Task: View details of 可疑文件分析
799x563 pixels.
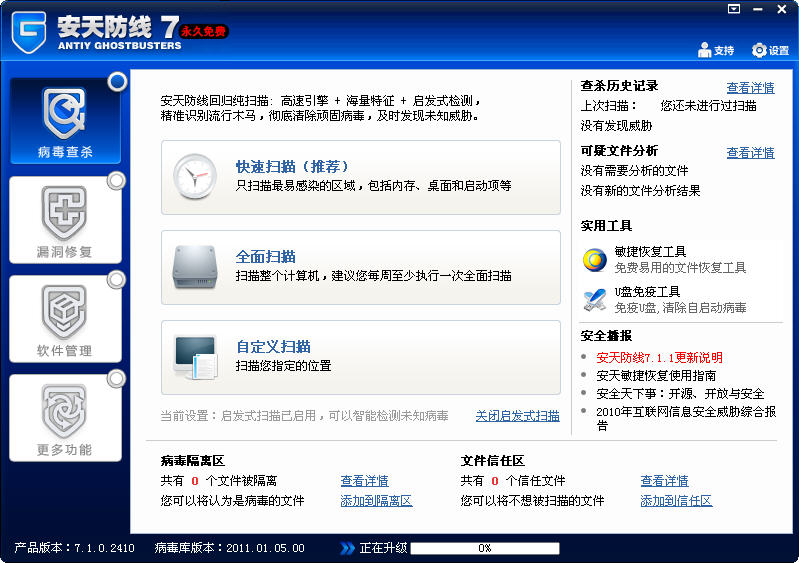Action: [x=750, y=152]
